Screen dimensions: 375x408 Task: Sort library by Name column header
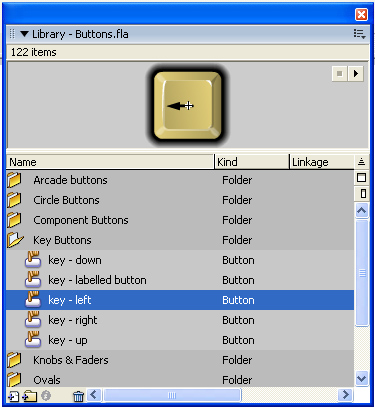110,162
